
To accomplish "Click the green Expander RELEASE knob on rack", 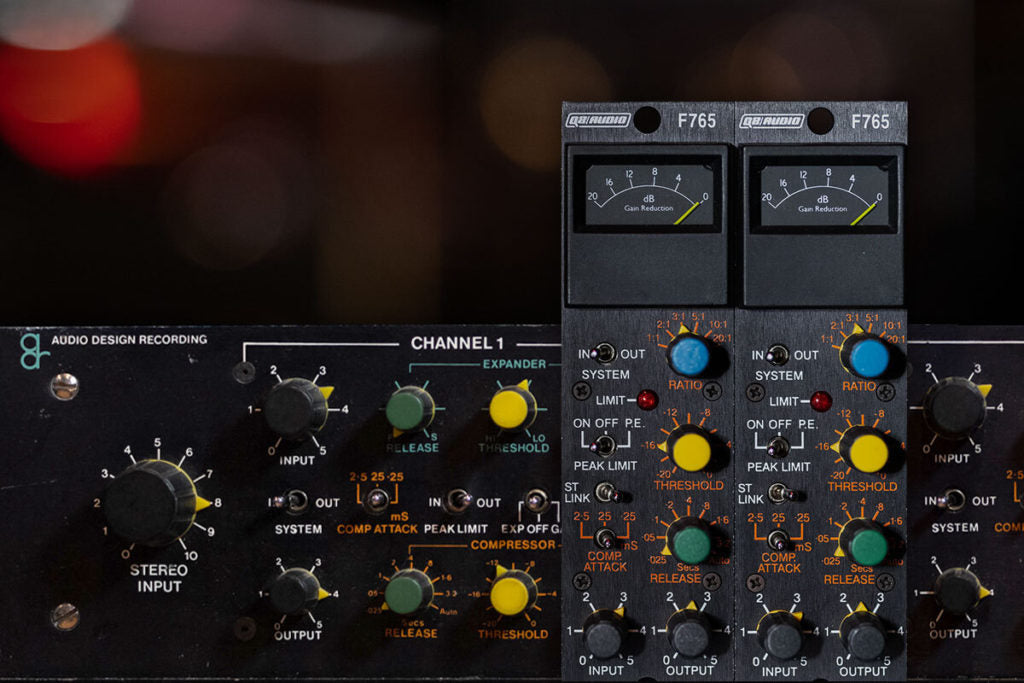I will (x=409, y=410).
